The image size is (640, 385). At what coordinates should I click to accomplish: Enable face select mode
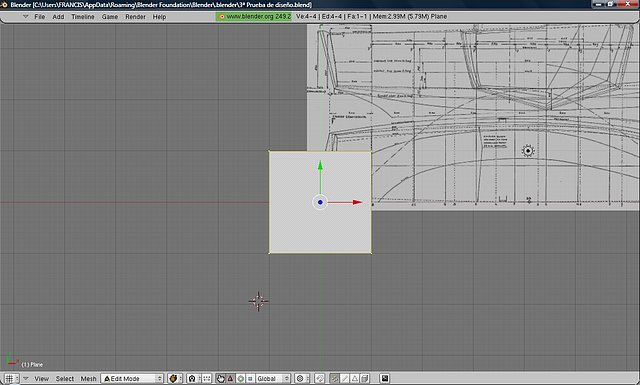coord(354,378)
